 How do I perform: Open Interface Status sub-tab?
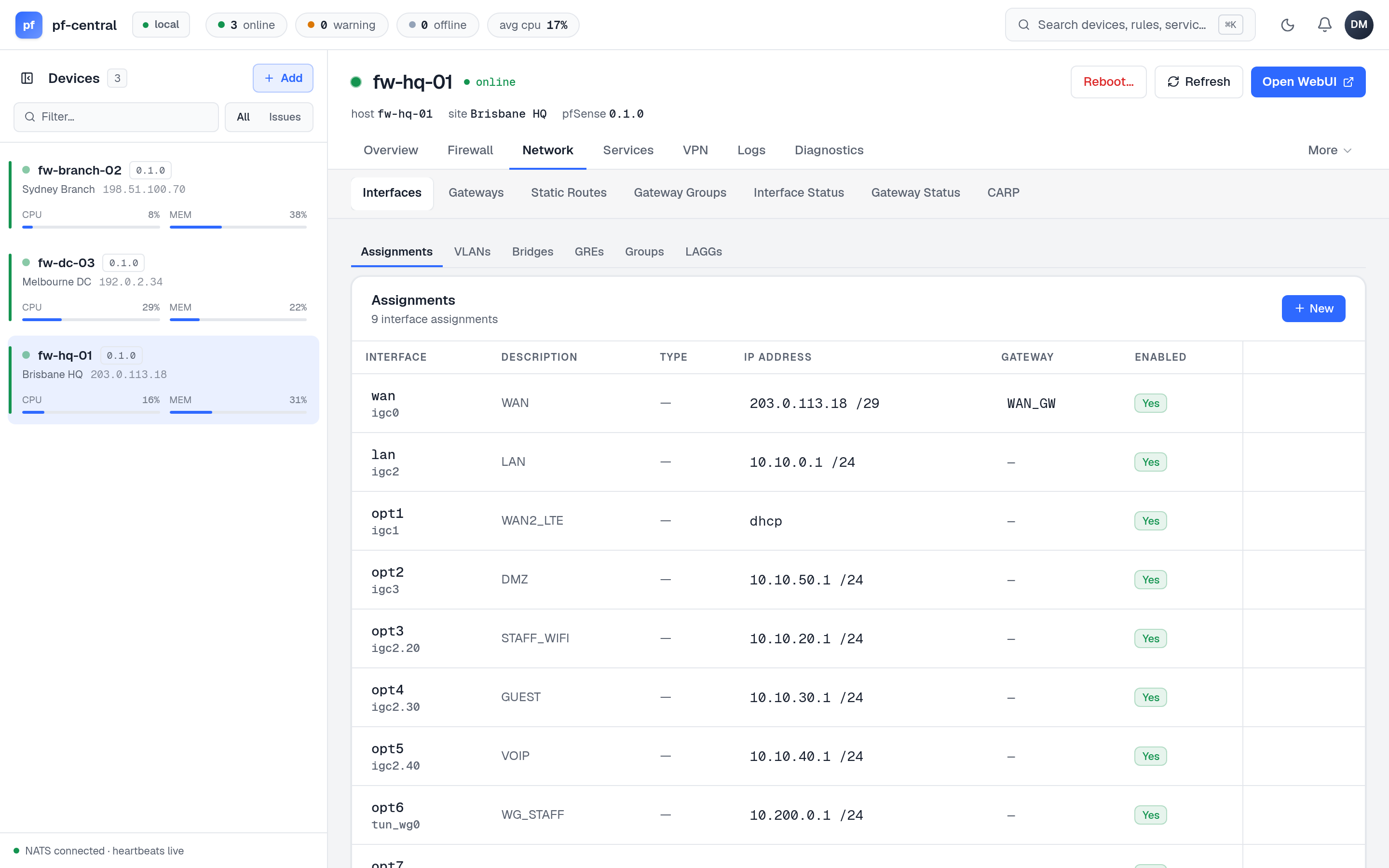click(x=798, y=193)
